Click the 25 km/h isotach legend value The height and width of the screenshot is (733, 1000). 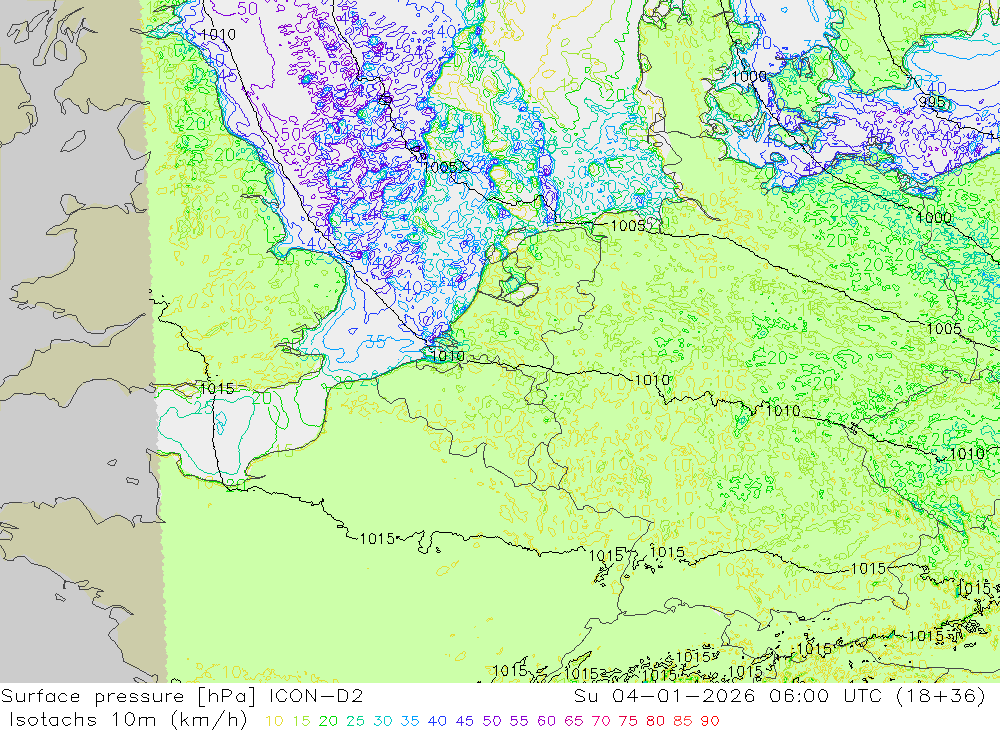(x=355, y=721)
